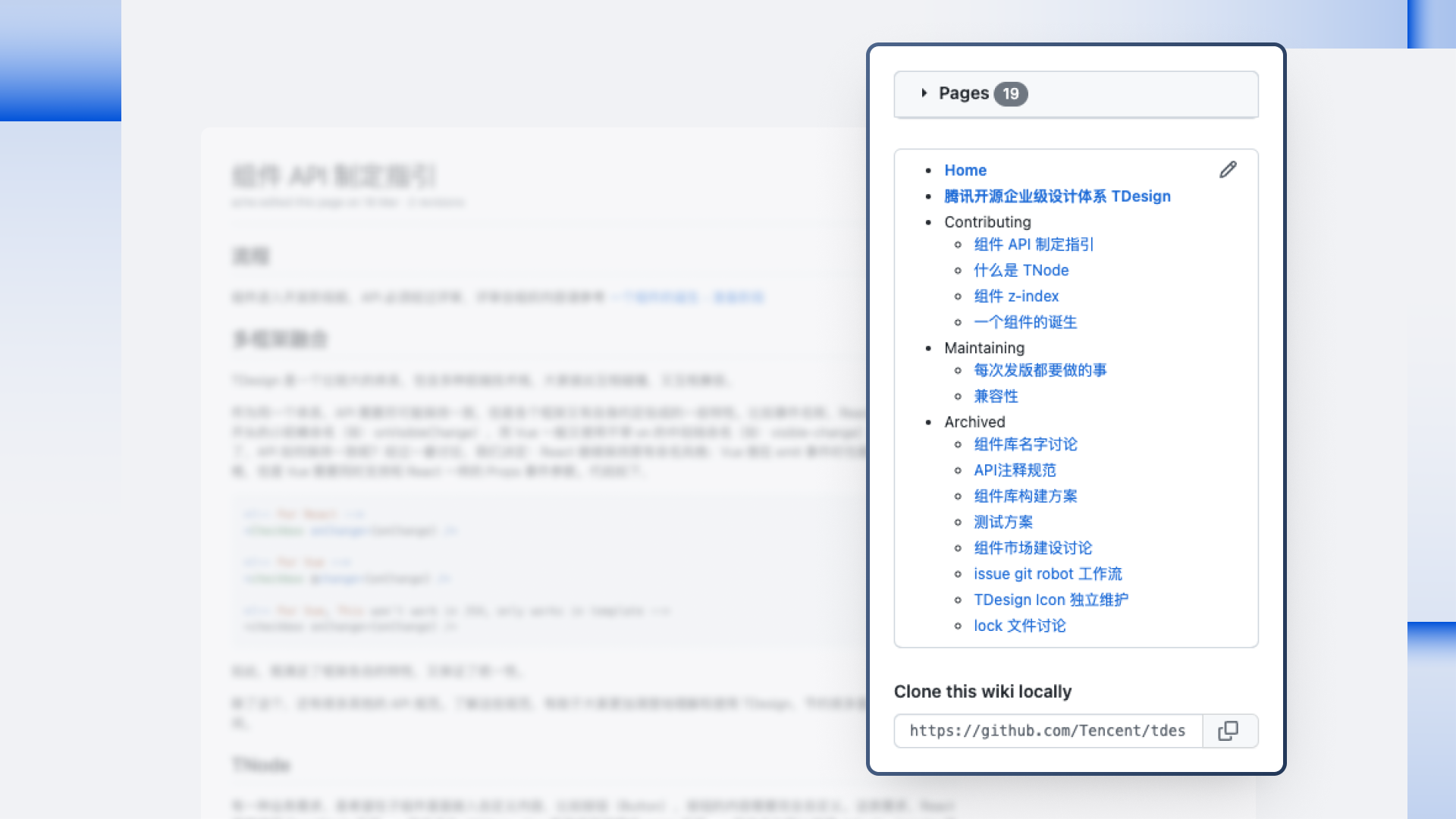
Task: Open the 每次发版都要做的事 page
Action: point(1040,370)
